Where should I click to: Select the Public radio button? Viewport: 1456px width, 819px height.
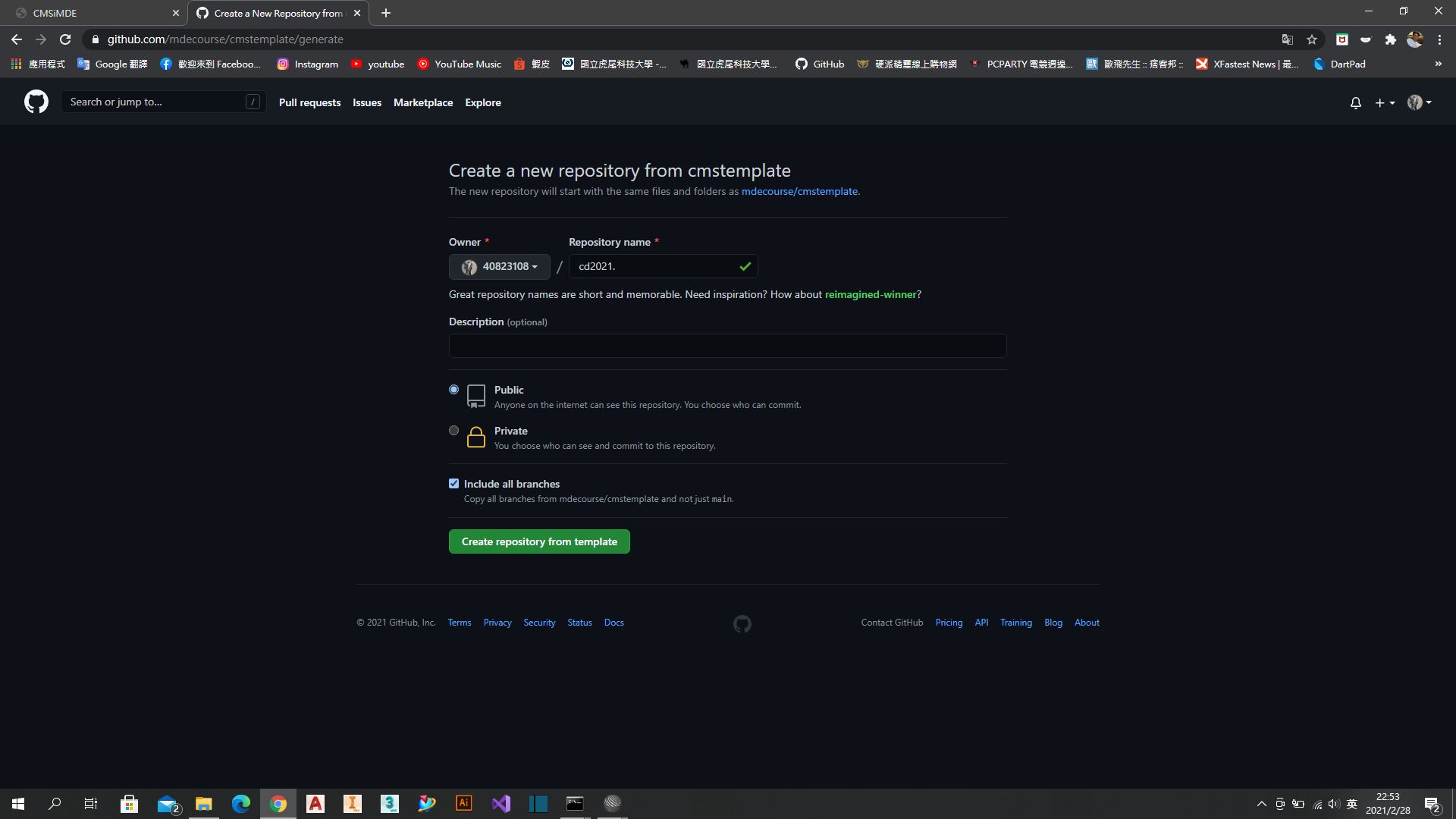[453, 390]
